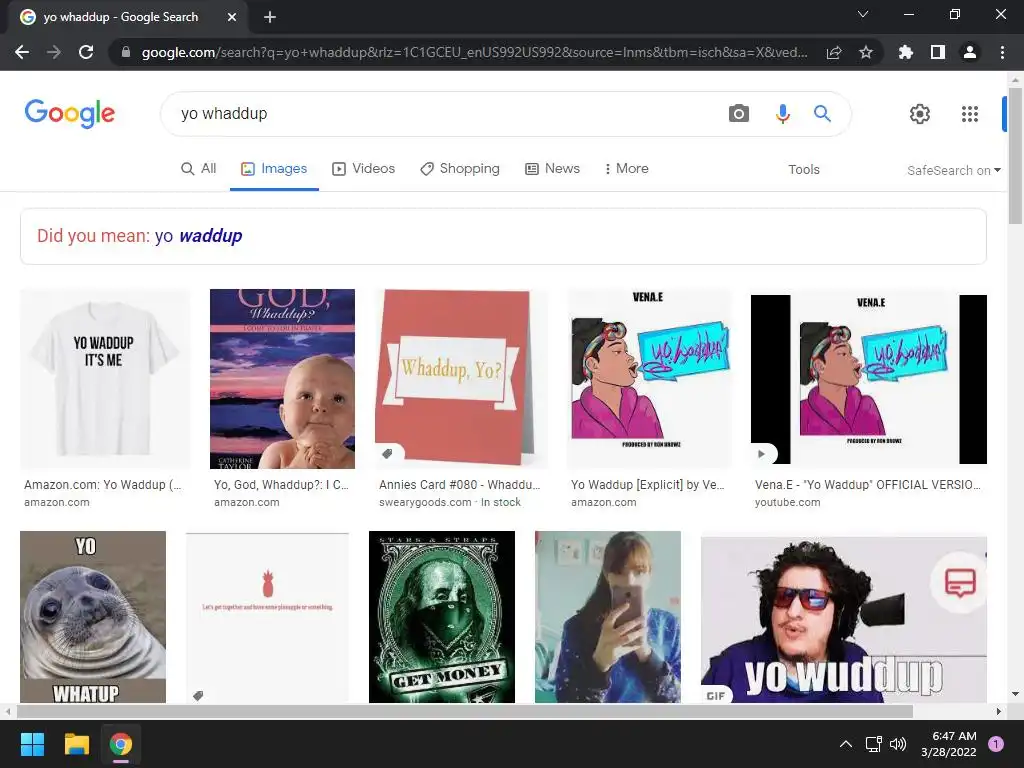Click the browser forward arrow
Screen dimensions: 1024x768
coord(54,52)
